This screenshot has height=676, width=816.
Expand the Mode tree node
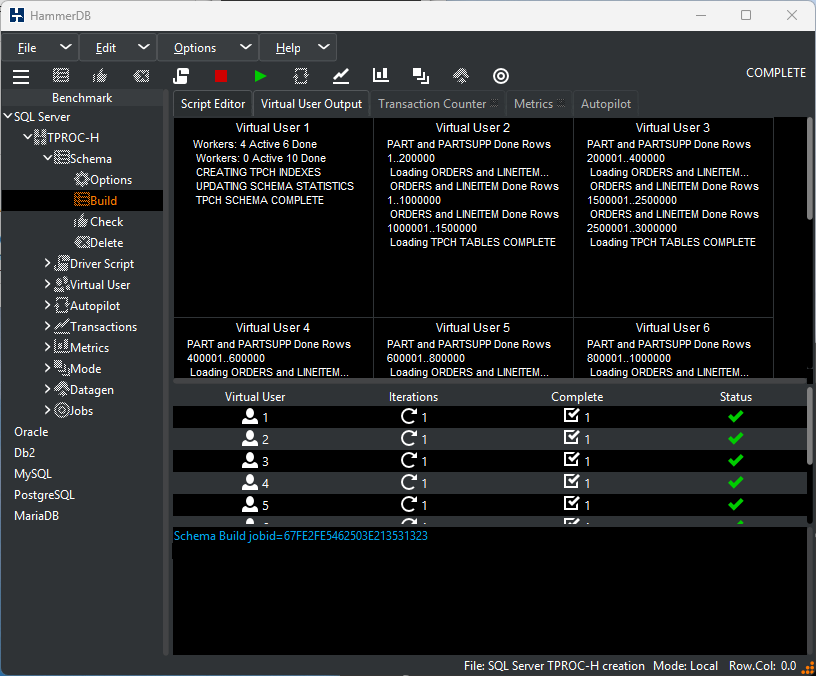pyautogui.click(x=47, y=367)
